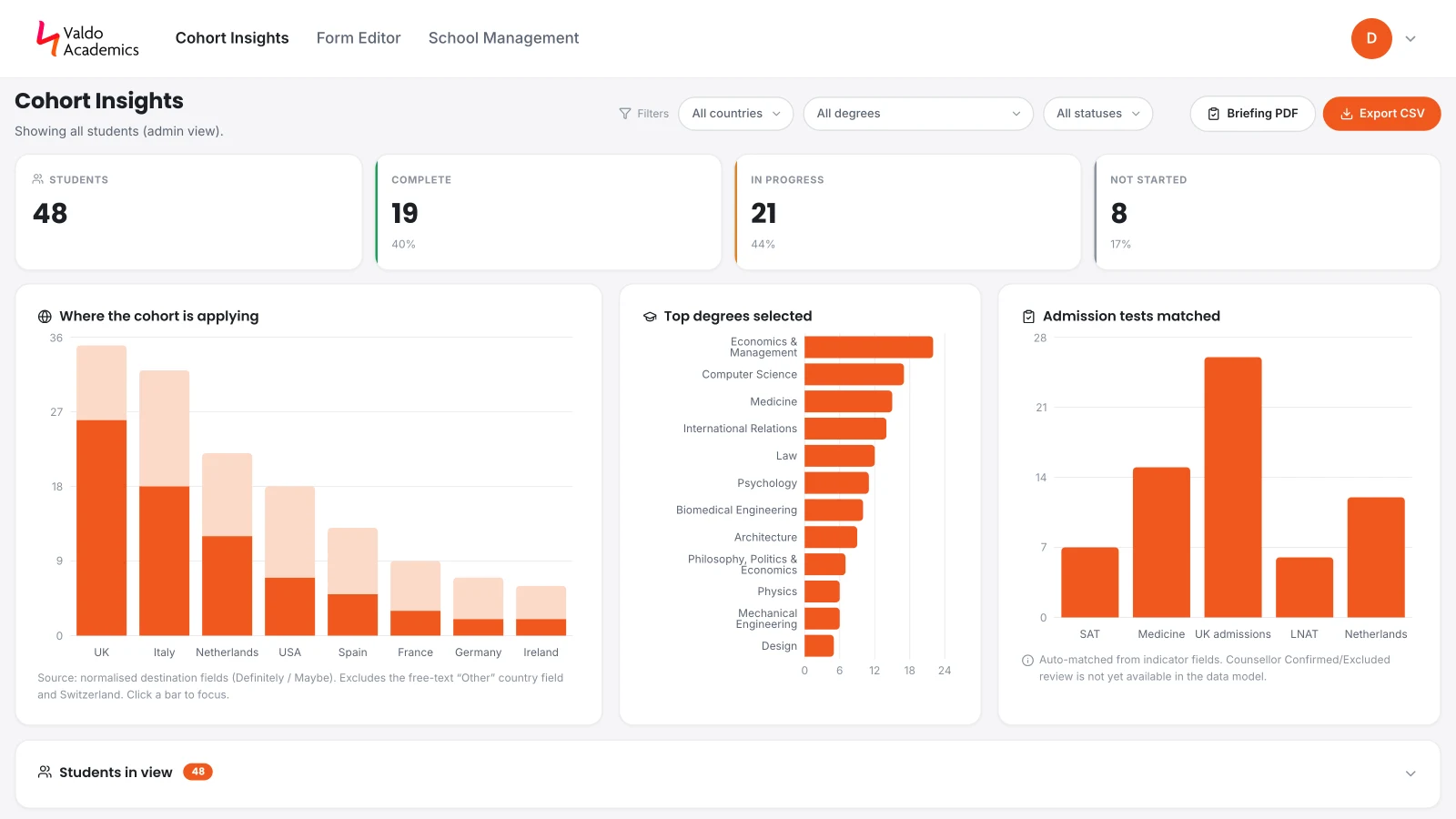The height and width of the screenshot is (819, 1456).
Task: Click the Netherlands bar in admission tests
Action: (x=1376, y=557)
